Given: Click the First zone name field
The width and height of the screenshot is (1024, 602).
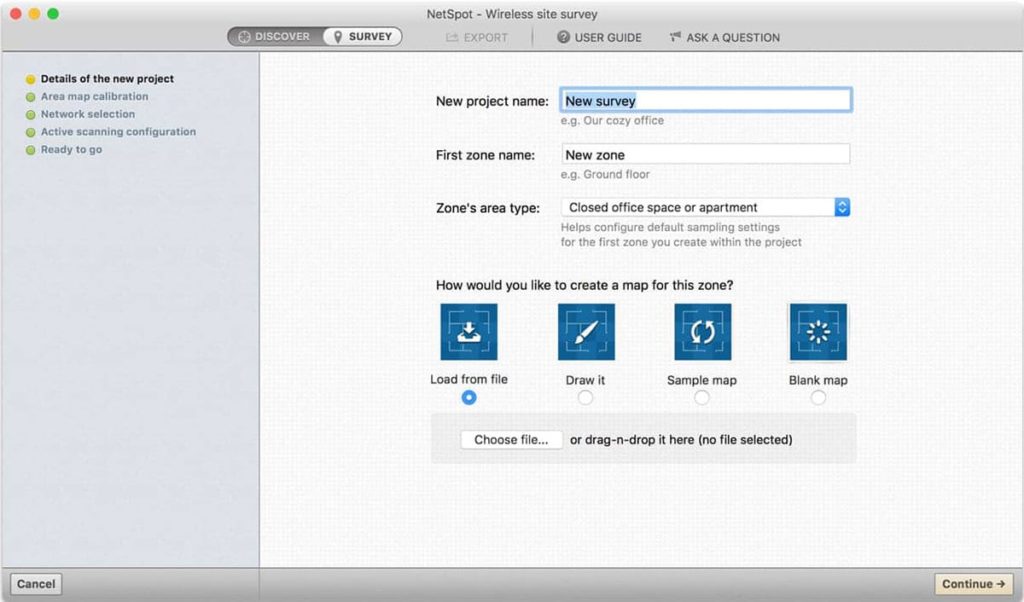Looking at the screenshot, I should [x=705, y=155].
